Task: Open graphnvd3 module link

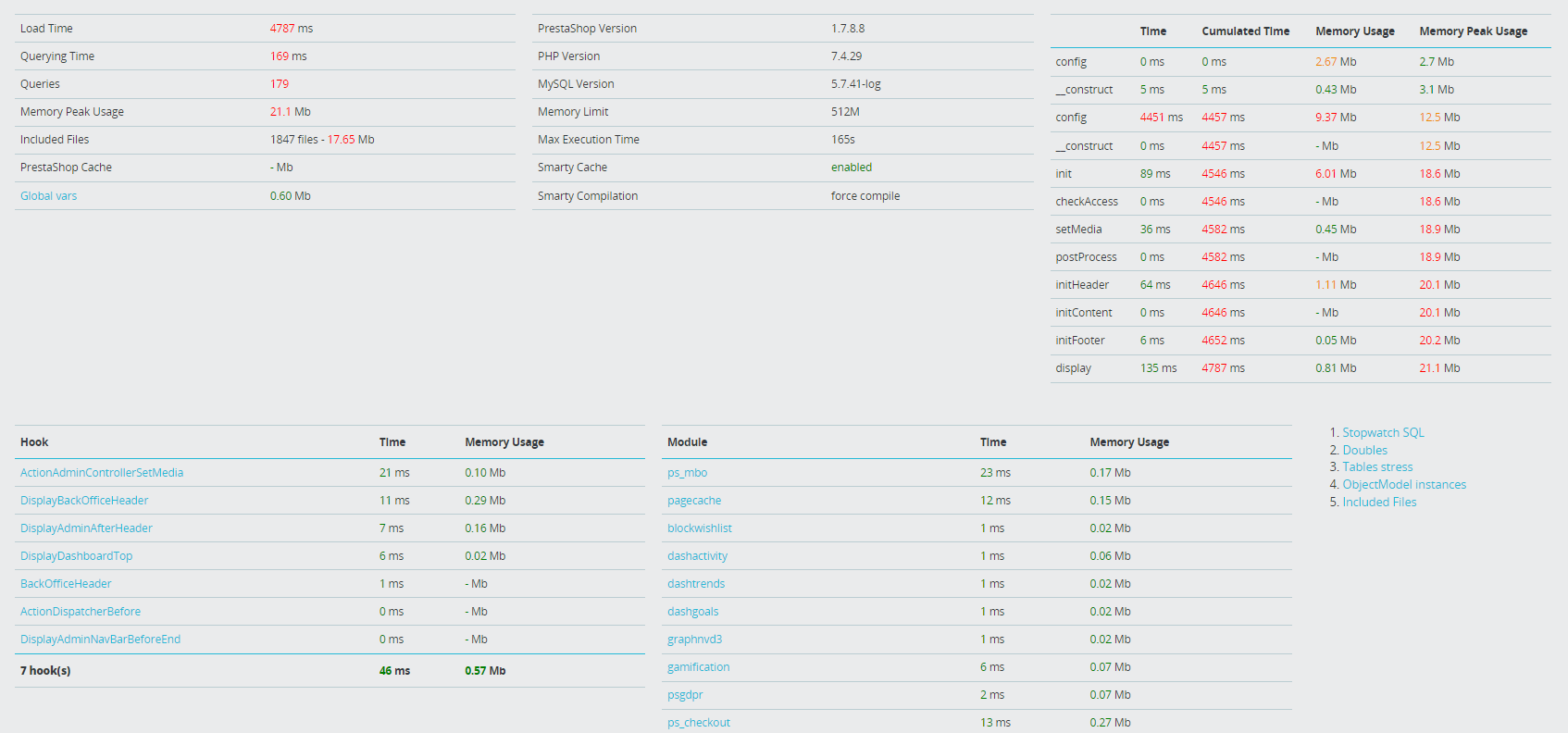Action: point(694,640)
